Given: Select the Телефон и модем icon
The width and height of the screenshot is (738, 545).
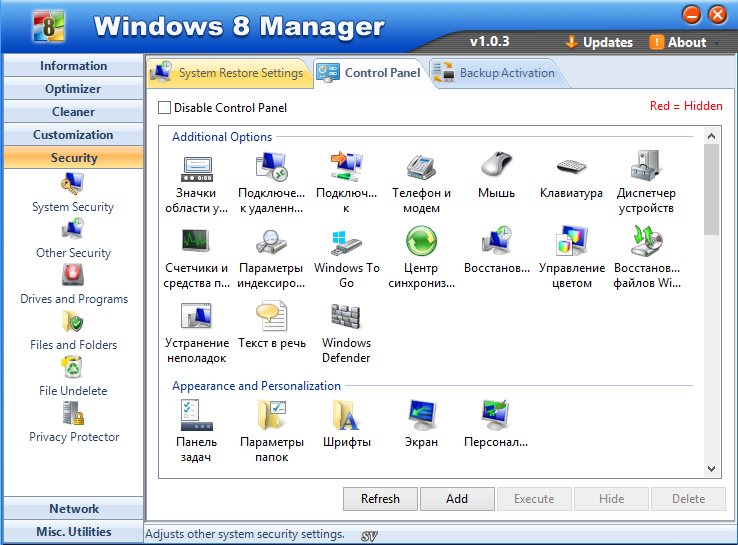Looking at the screenshot, I should point(421,168).
